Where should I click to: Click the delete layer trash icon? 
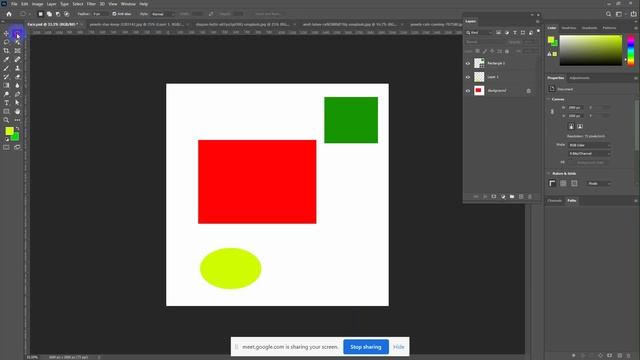[530, 197]
